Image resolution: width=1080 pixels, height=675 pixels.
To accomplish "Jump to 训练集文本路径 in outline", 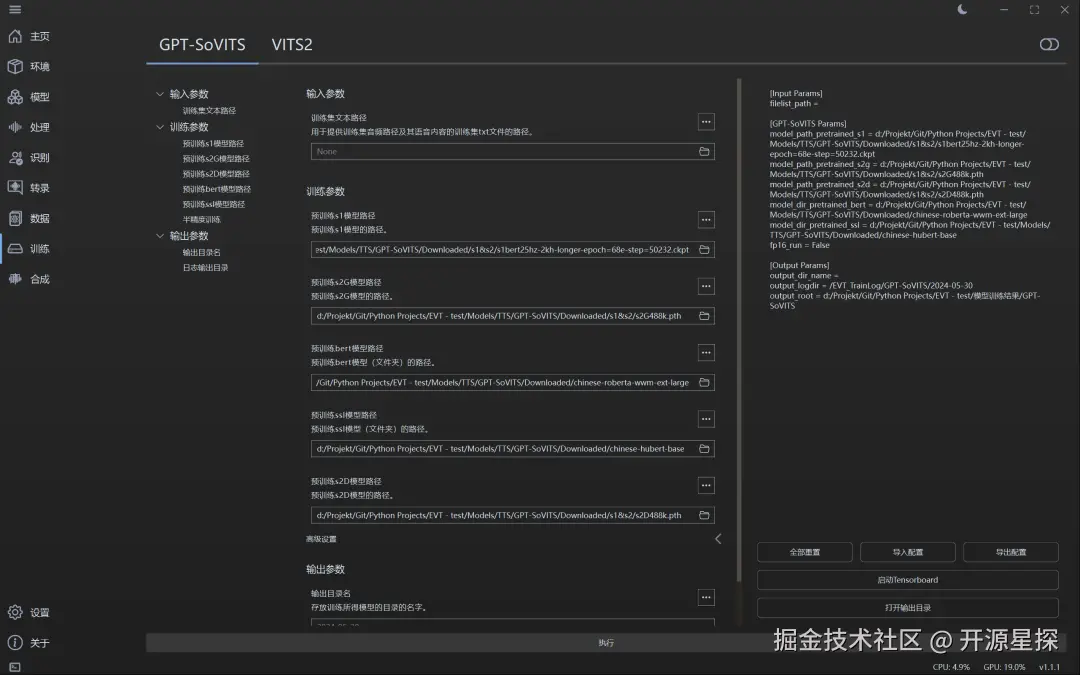I will 209,111.
